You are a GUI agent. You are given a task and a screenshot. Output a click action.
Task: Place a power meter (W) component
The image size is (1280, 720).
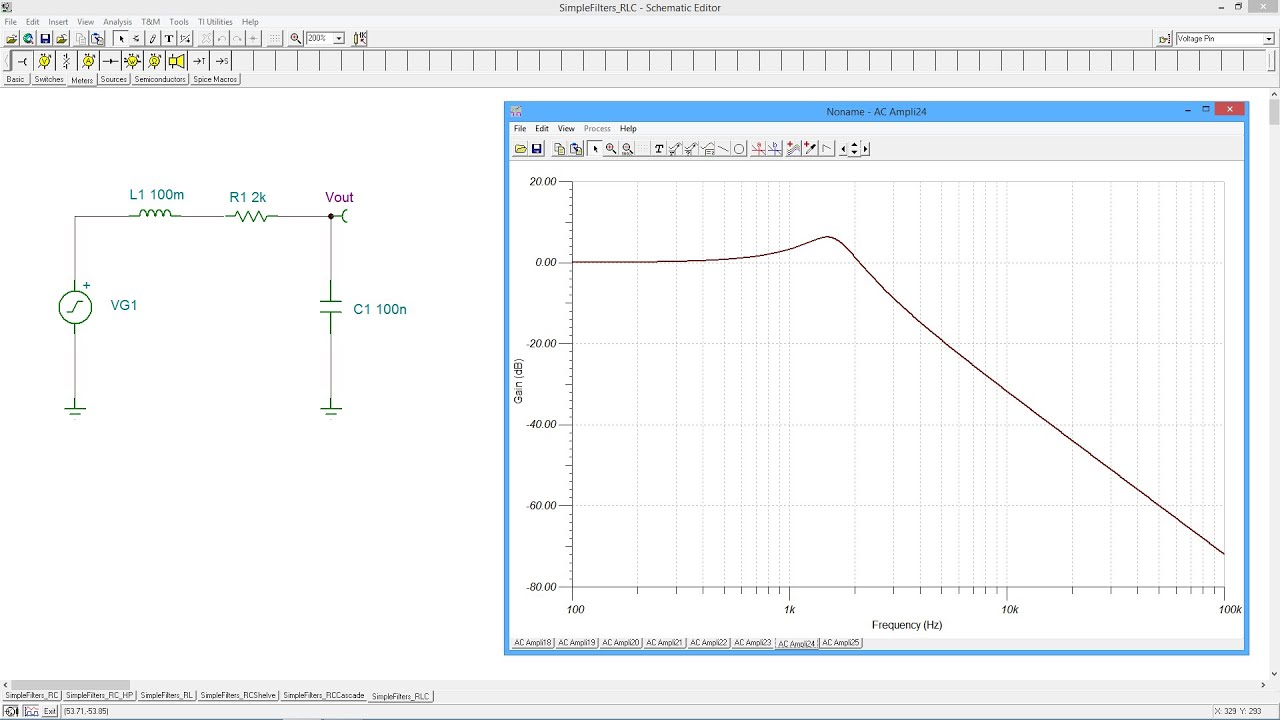pyautogui.click(x=132, y=61)
